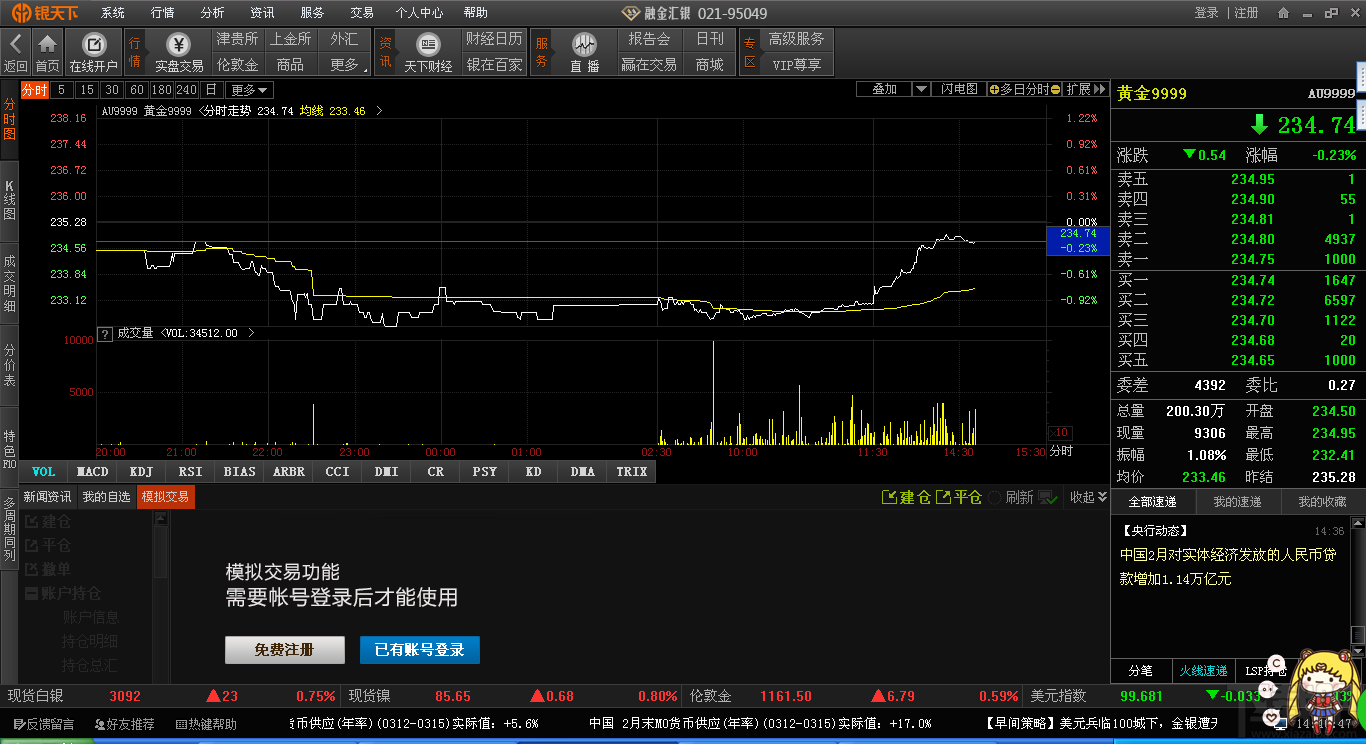The height and width of the screenshot is (744, 1366).
Task: Open the dropdown arrow next to 叠加
Action: pos(922,89)
